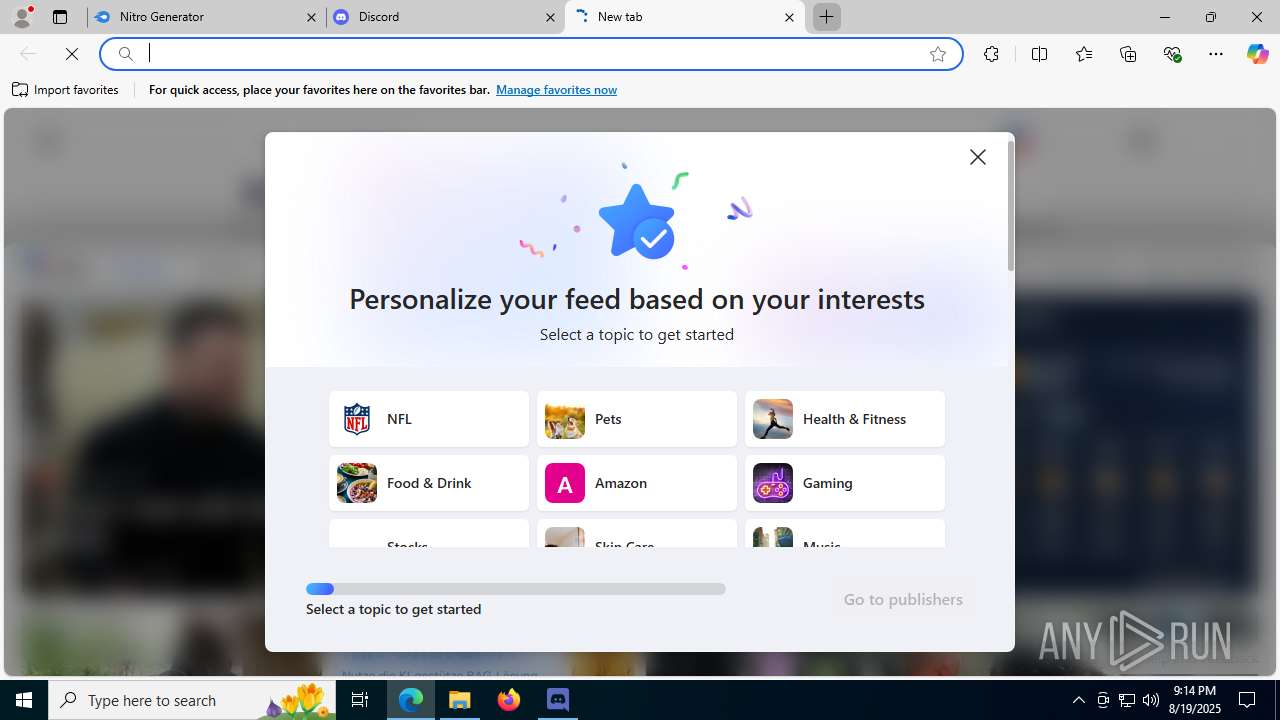Open the Extensions puzzle icon

991,54
